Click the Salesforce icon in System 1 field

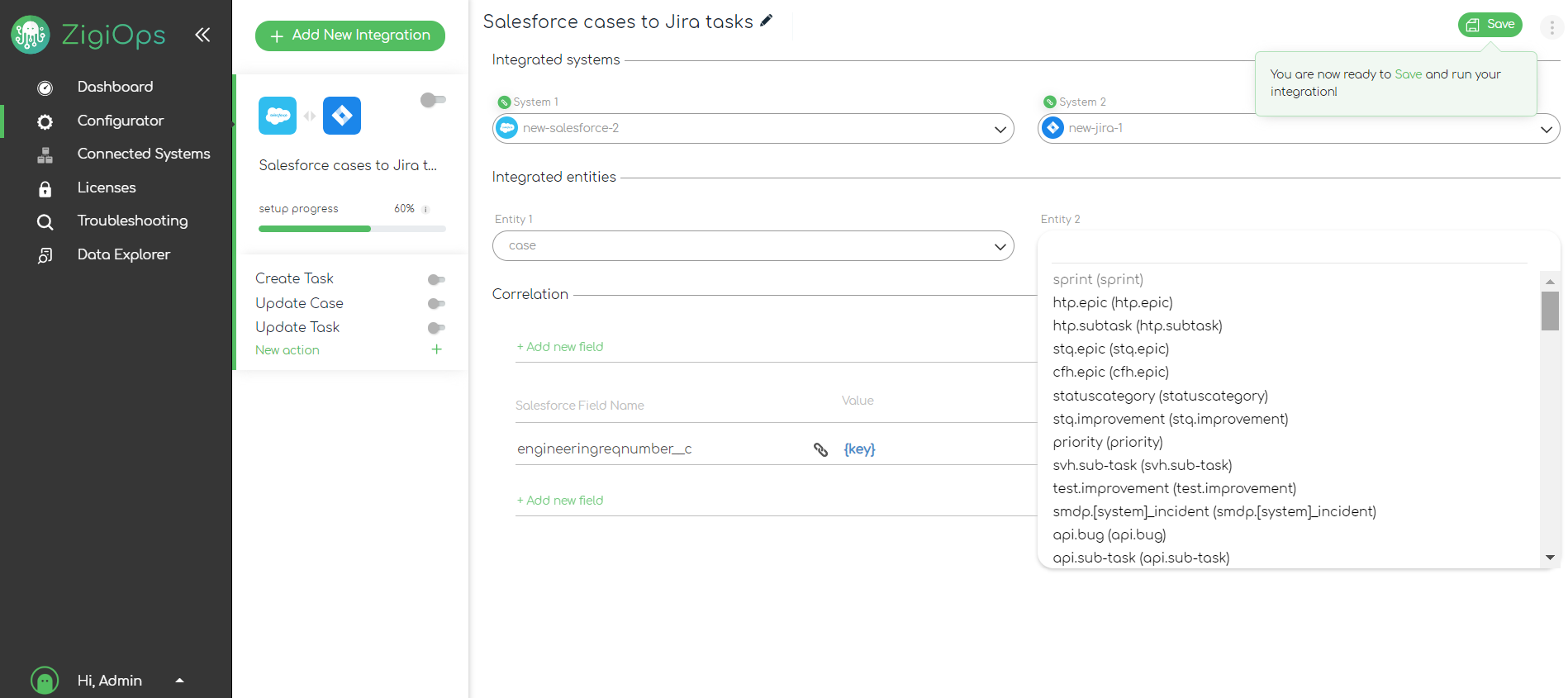point(507,128)
